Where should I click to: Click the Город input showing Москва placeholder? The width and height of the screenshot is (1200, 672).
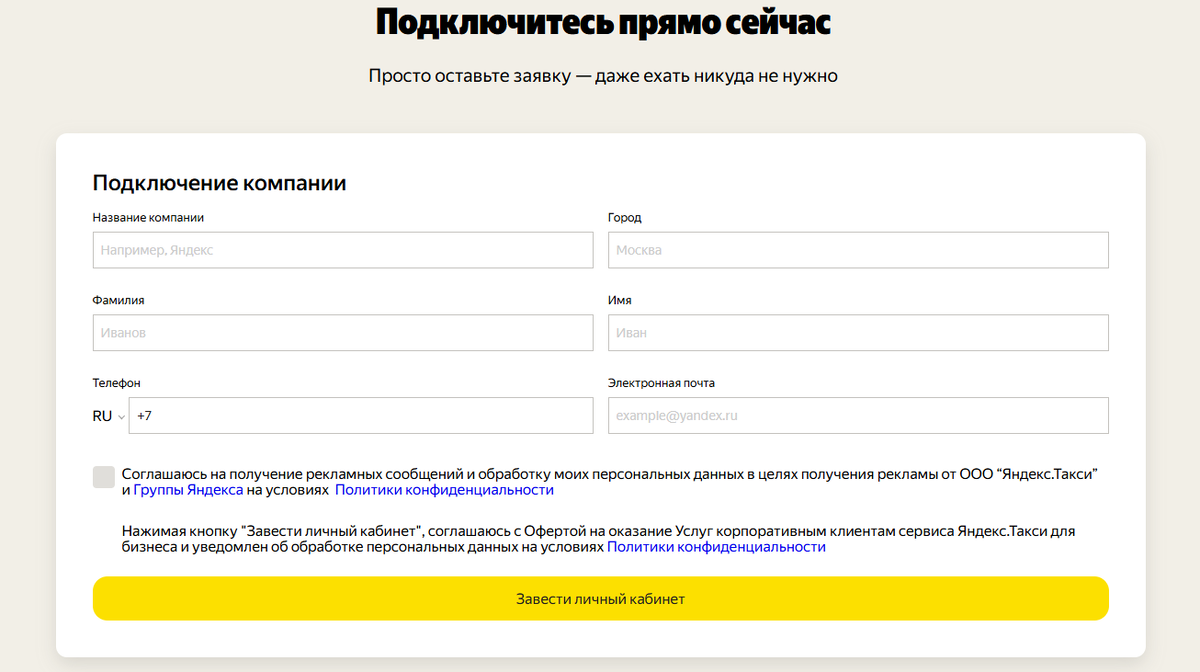click(x=857, y=250)
